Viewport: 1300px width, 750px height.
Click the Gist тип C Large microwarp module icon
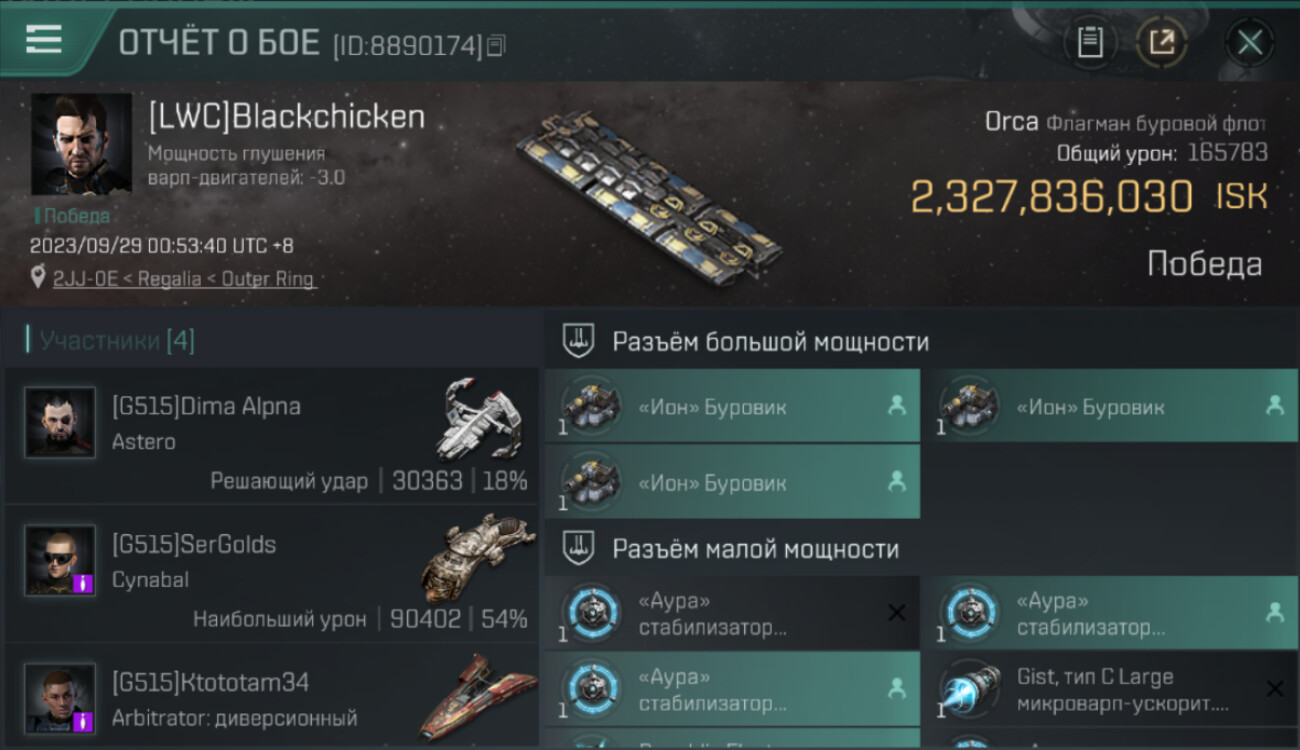969,689
